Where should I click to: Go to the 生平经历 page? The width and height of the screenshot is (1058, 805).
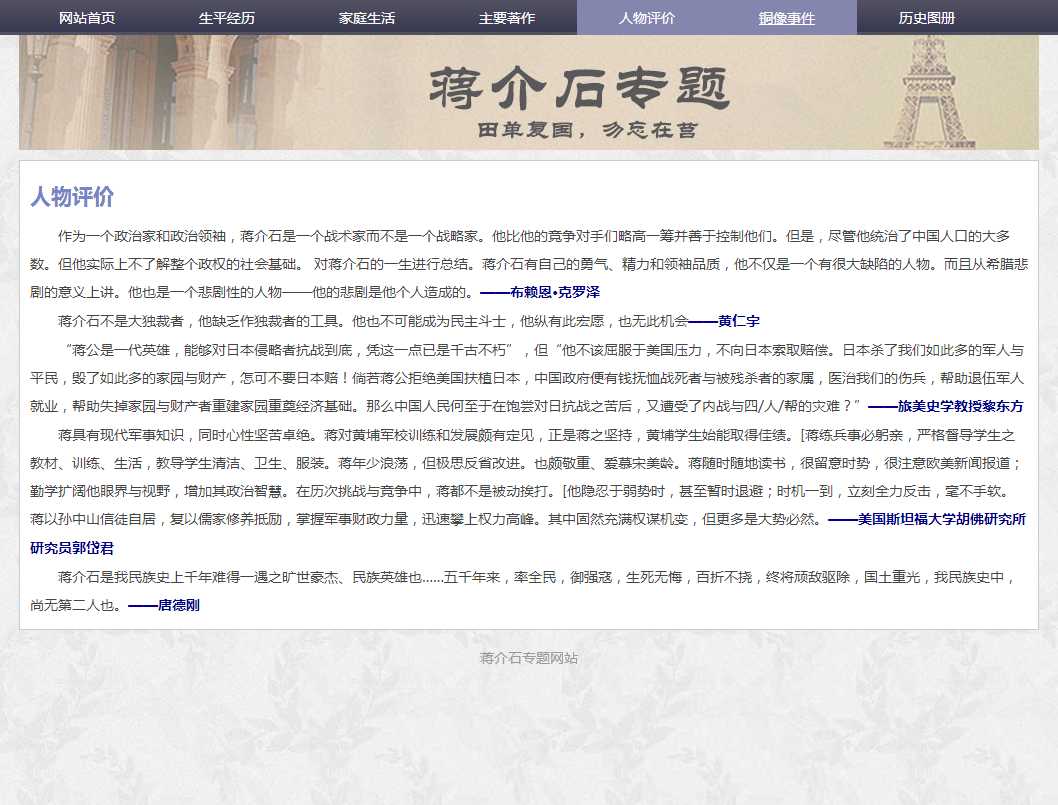coord(227,18)
